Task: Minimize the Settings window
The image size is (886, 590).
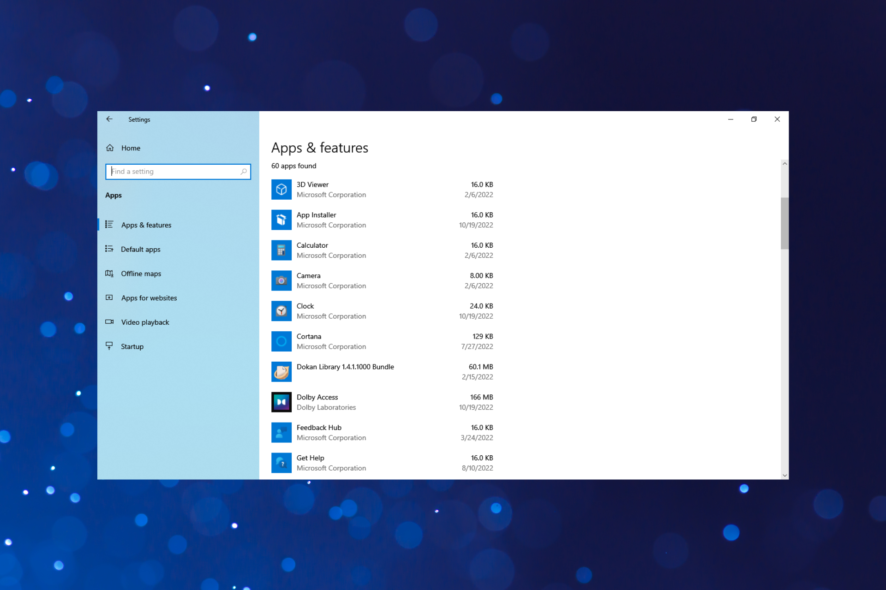Action: point(731,119)
